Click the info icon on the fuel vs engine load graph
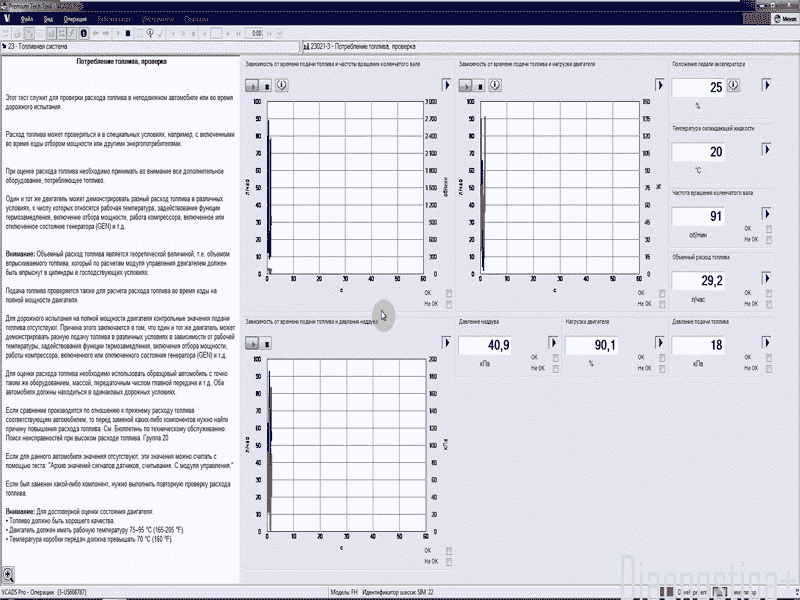 tap(496, 87)
